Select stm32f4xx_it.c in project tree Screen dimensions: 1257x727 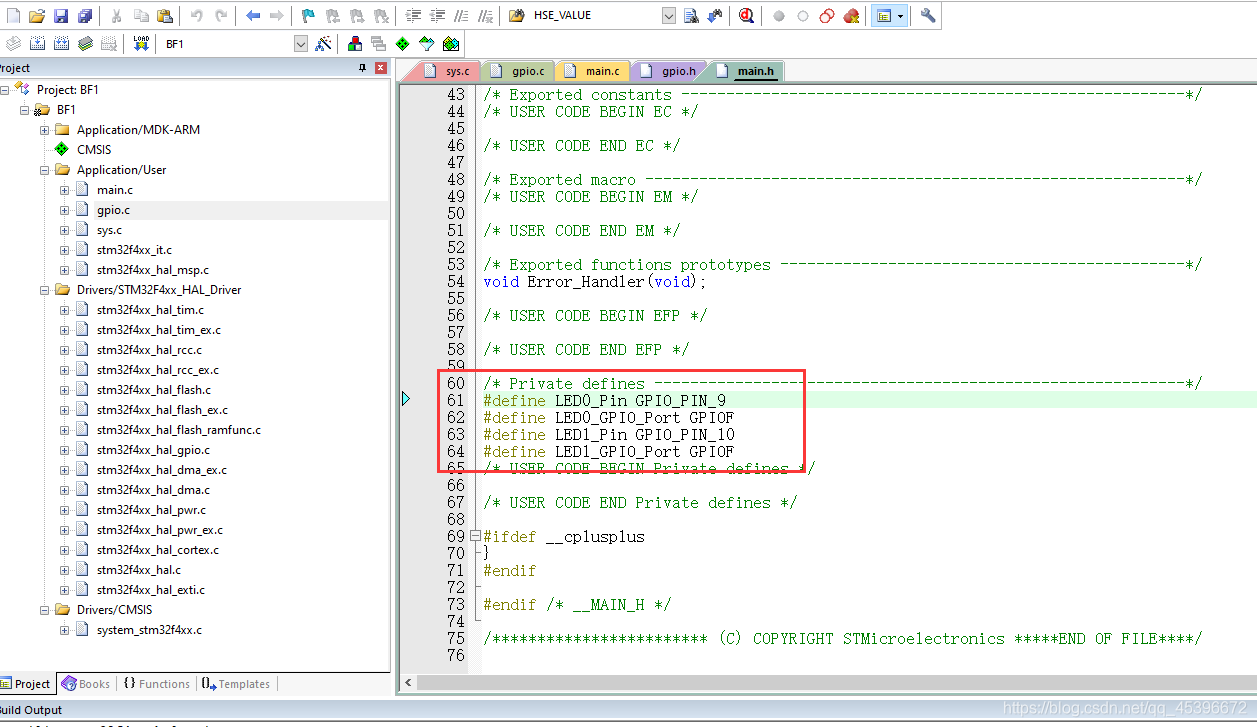134,250
